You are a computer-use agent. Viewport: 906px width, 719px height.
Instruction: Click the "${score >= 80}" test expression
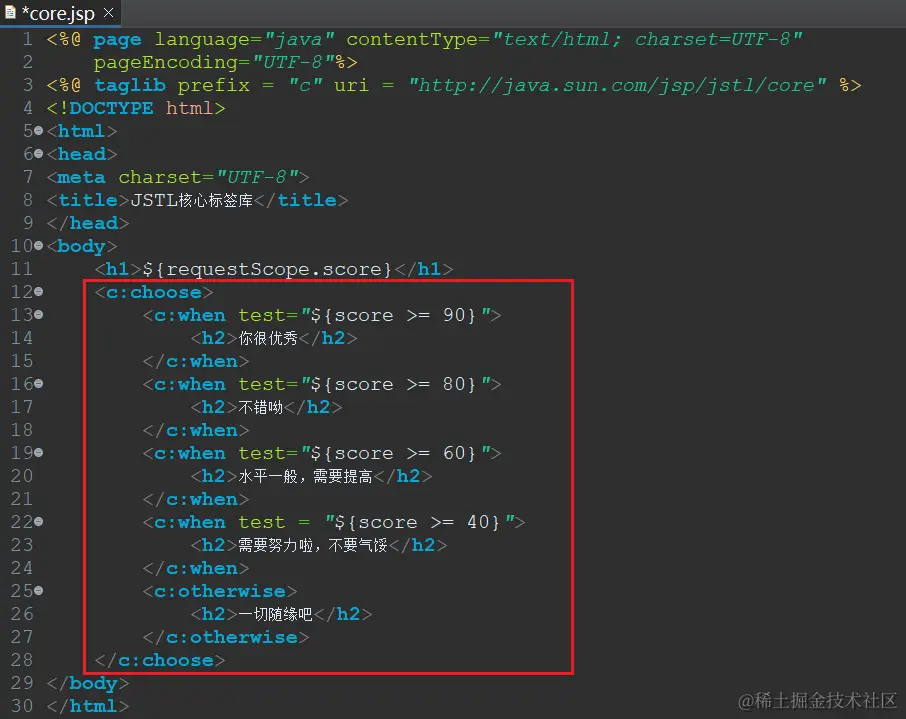[x=393, y=384]
